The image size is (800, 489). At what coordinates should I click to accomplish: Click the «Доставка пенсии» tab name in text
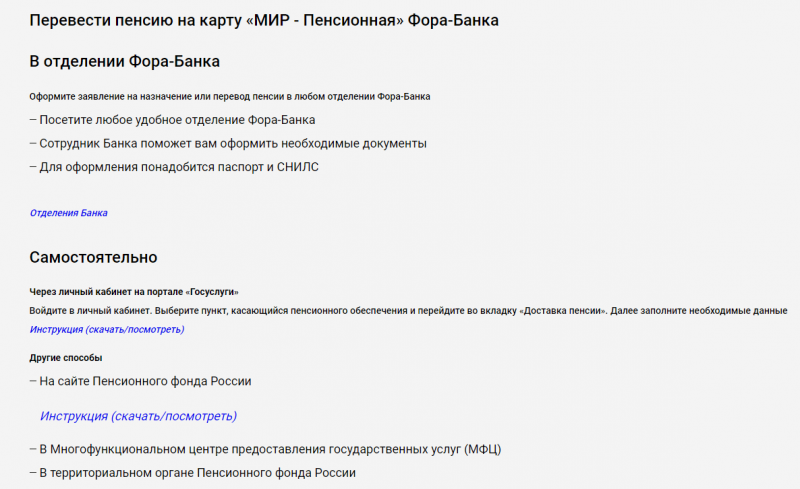click(563, 311)
